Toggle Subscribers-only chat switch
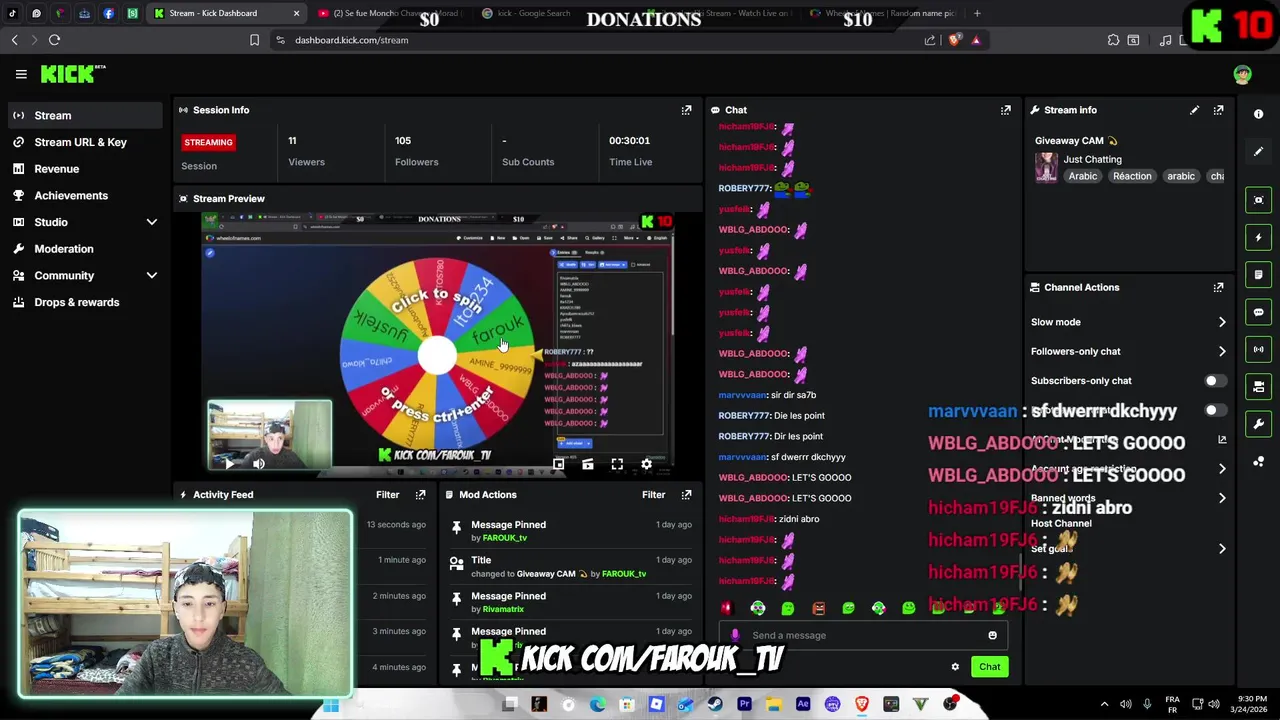The image size is (1280, 720). pos(1214,381)
